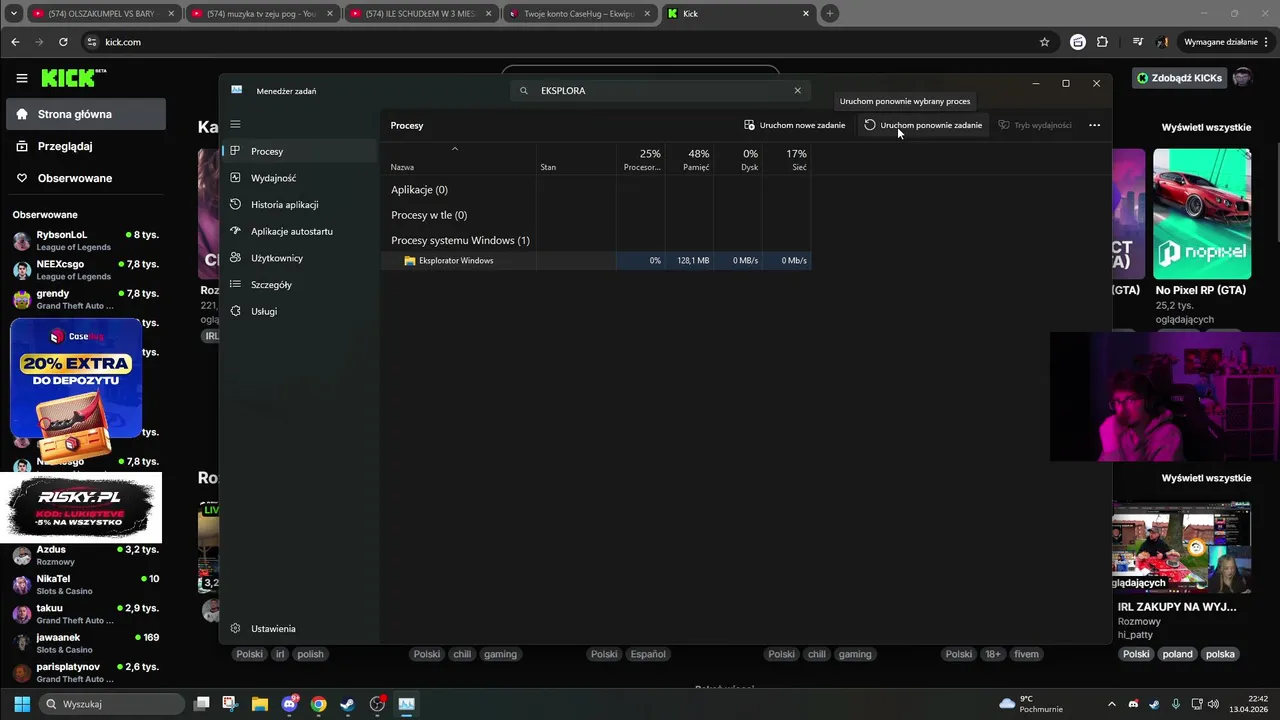
Task: Open Ustawienia at the bottom of Task Manager
Action: (x=299, y=629)
